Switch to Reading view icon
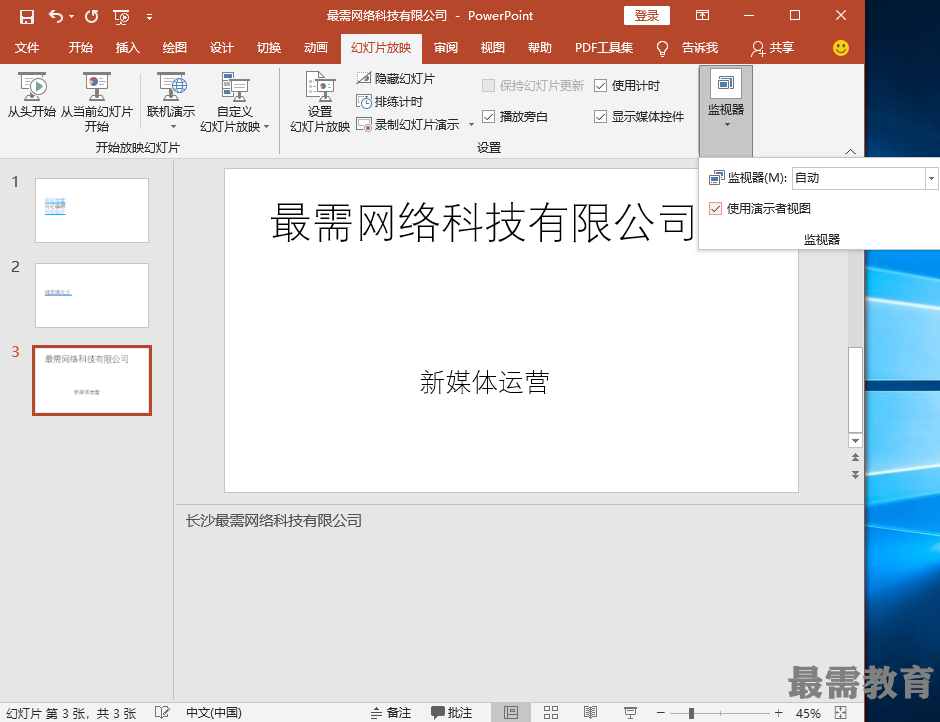The image size is (940, 722). (x=590, y=713)
